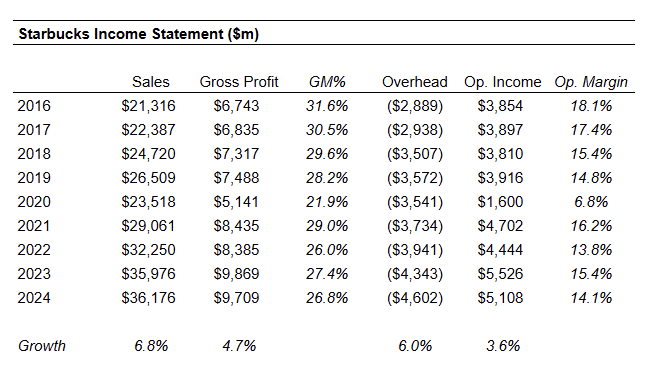Click the sales growth value 6.8%
Viewport: 650px width, 371px height.
(151, 346)
